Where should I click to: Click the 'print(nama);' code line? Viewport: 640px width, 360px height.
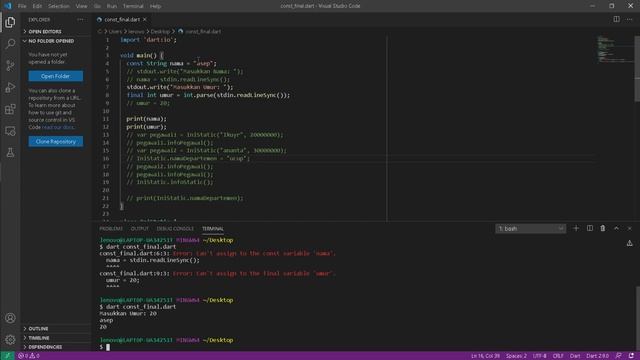click(x=146, y=119)
